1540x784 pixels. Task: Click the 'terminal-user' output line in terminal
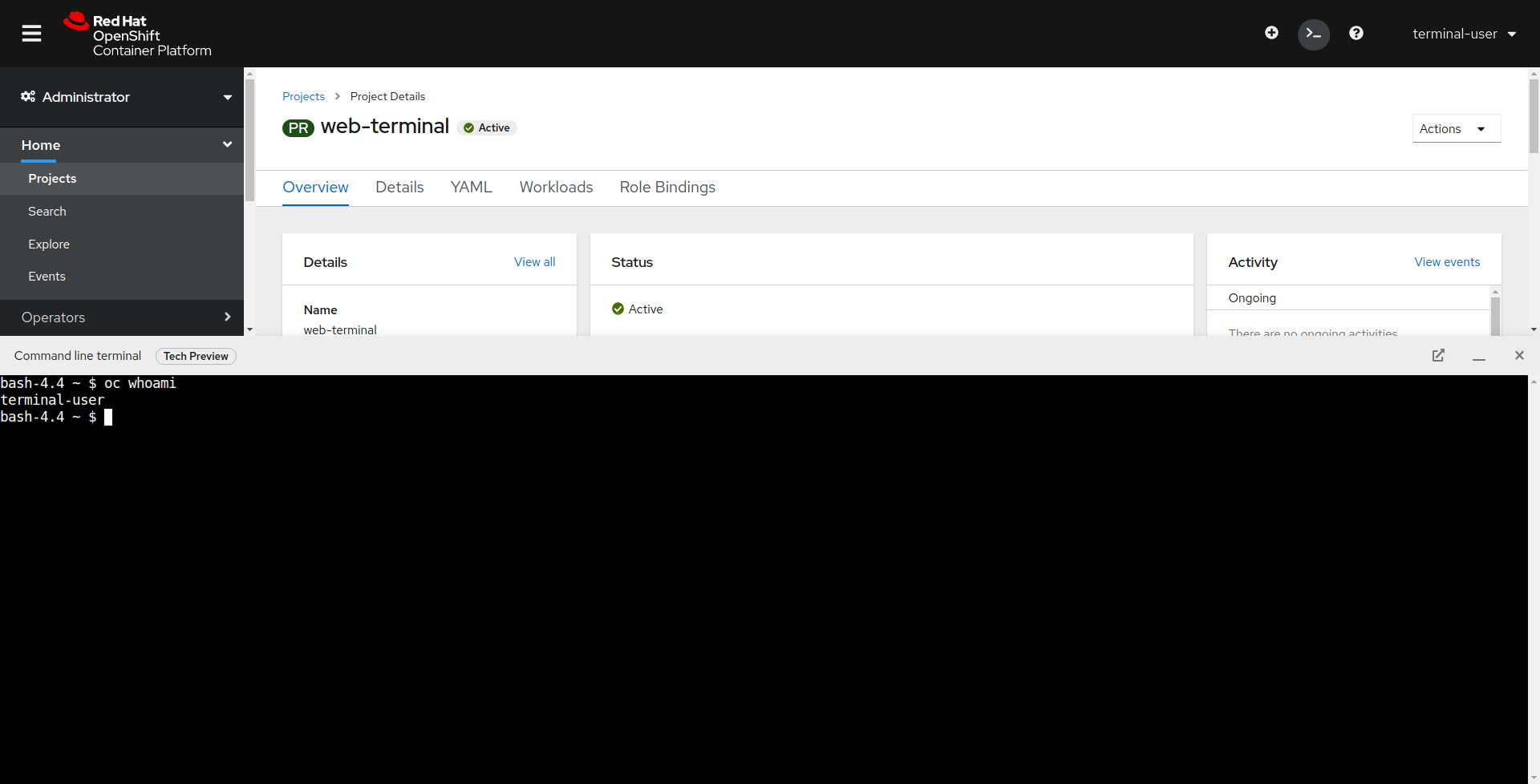pos(52,400)
